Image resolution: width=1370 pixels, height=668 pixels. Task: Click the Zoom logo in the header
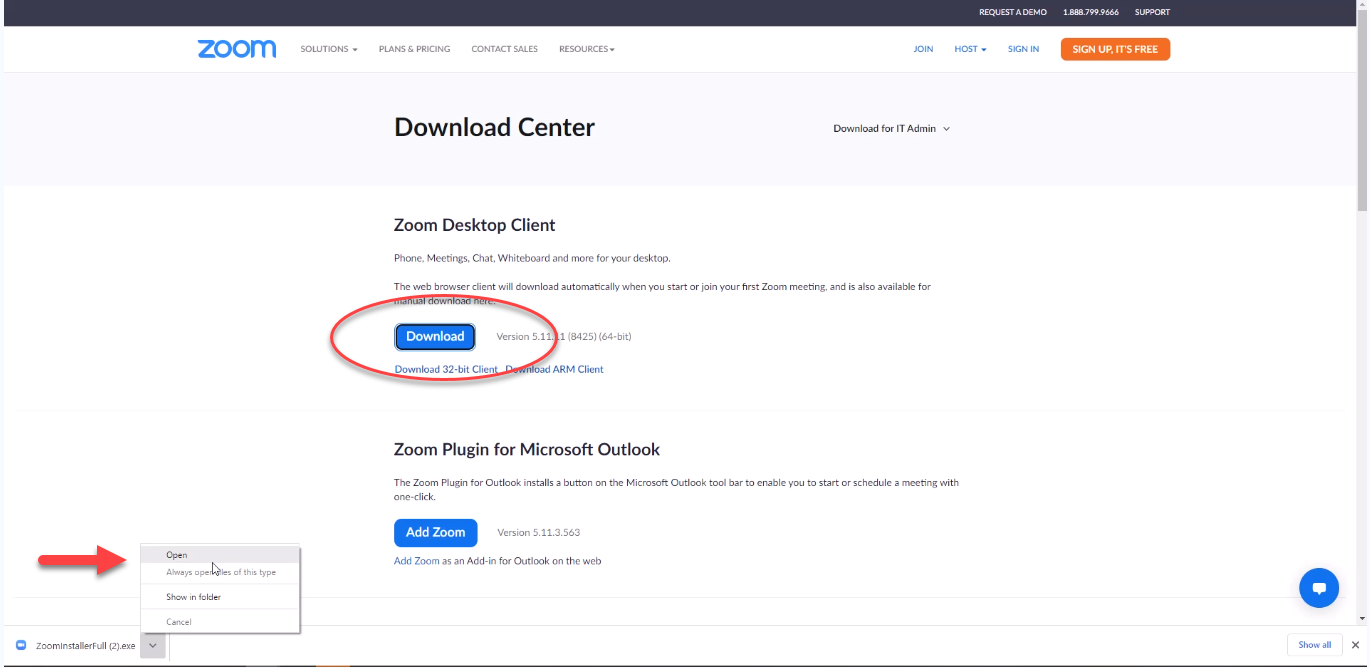(x=237, y=49)
